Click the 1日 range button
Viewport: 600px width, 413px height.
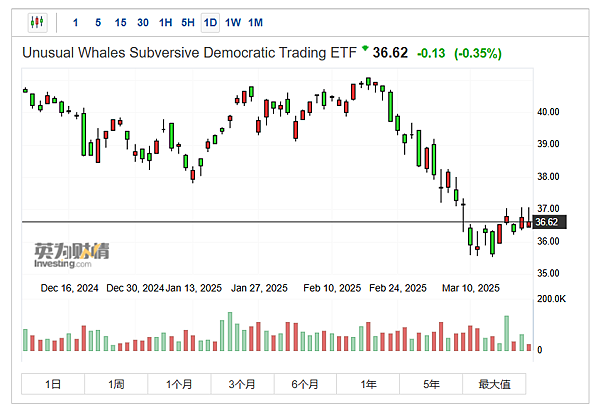point(53,384)
